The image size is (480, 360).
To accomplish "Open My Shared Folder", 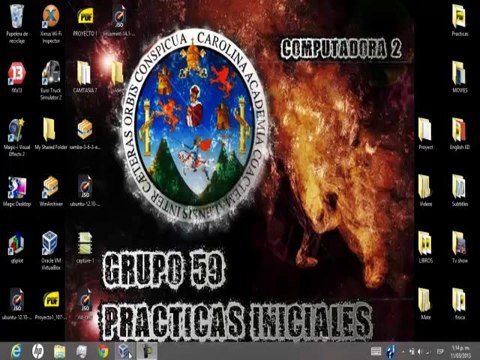I will tap(51, 134).
